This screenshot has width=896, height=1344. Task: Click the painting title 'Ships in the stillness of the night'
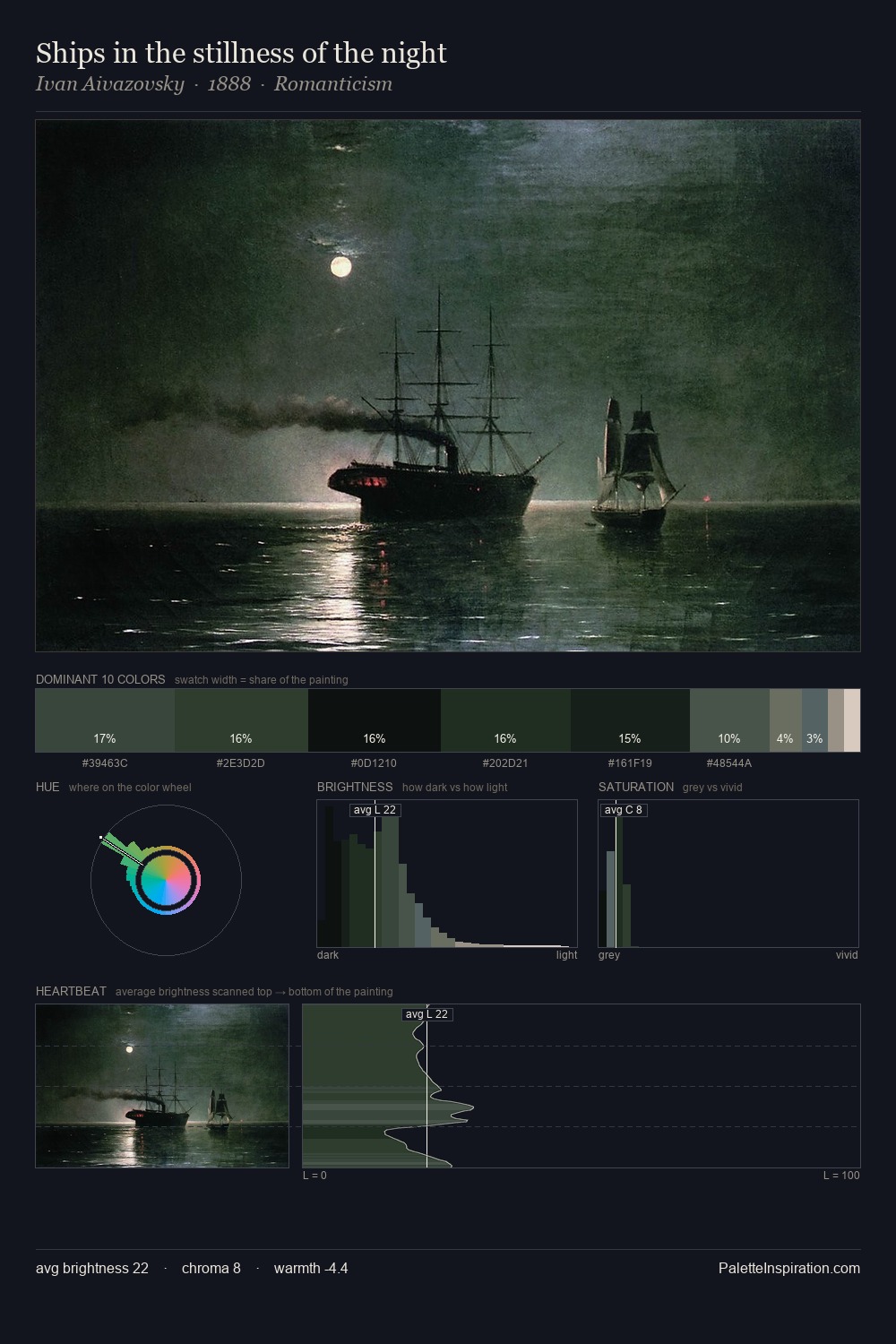[241, 54]
